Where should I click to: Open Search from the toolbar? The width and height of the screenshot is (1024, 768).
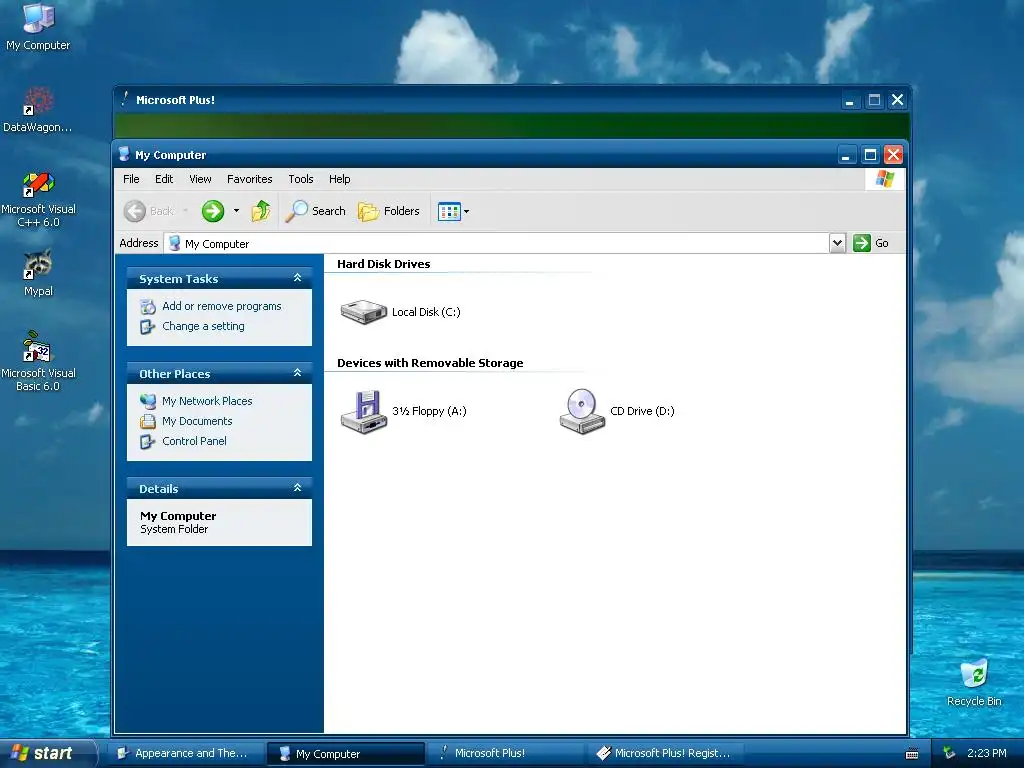click(315, 211)
